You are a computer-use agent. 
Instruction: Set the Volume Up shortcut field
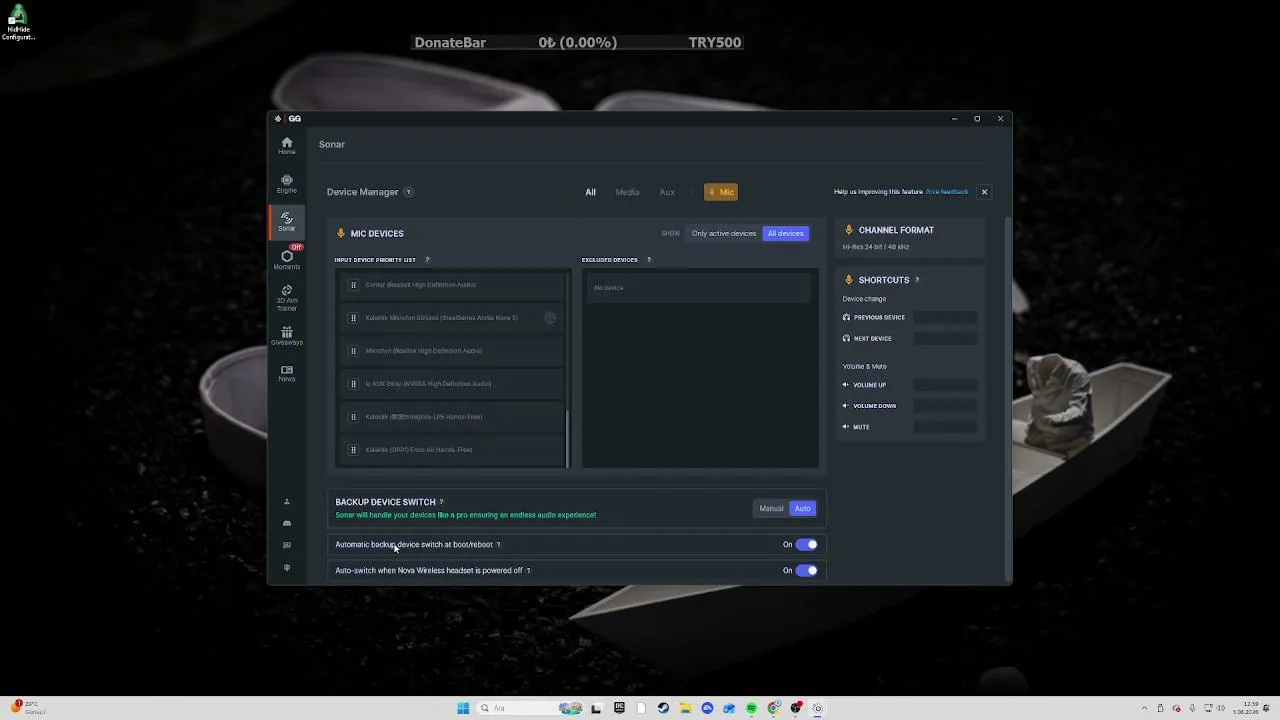coord(945,385)
